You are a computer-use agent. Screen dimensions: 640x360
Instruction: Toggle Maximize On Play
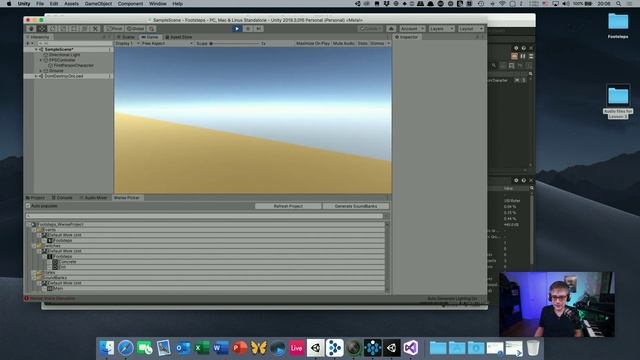click(313, 43)
